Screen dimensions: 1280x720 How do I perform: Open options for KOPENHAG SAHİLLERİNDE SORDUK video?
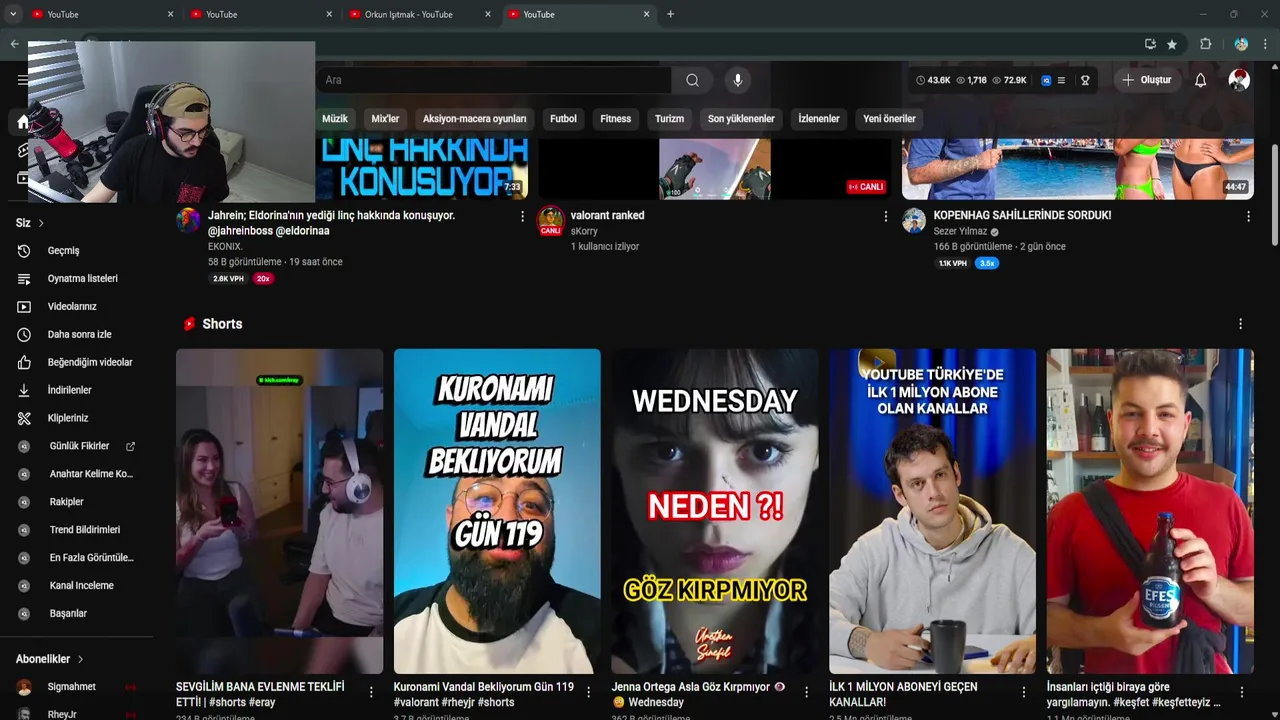[1248, 216]
